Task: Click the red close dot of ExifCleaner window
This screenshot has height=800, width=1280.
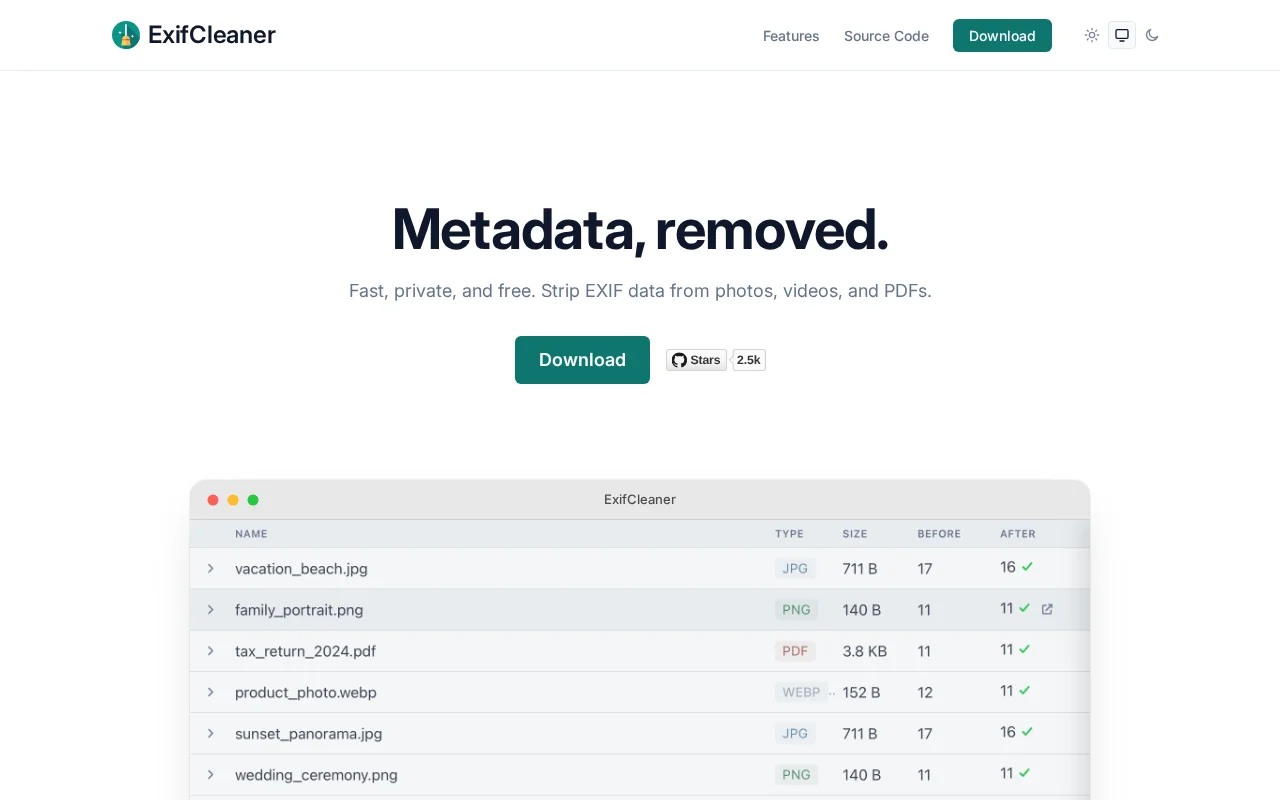Action: click(213, 500)
